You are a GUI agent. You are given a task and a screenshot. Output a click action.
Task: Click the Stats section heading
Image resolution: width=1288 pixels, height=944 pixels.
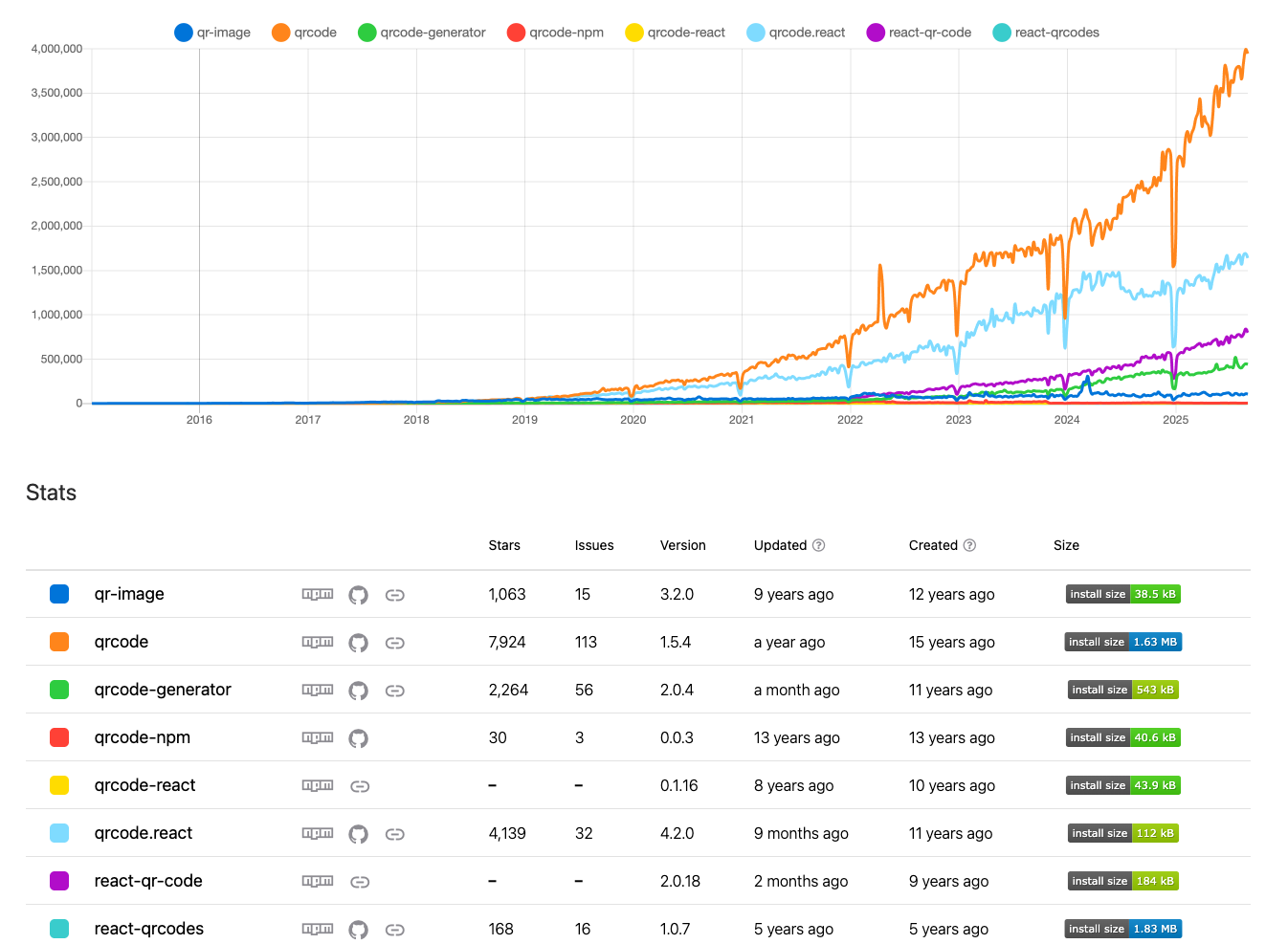[x=51, y=493]
